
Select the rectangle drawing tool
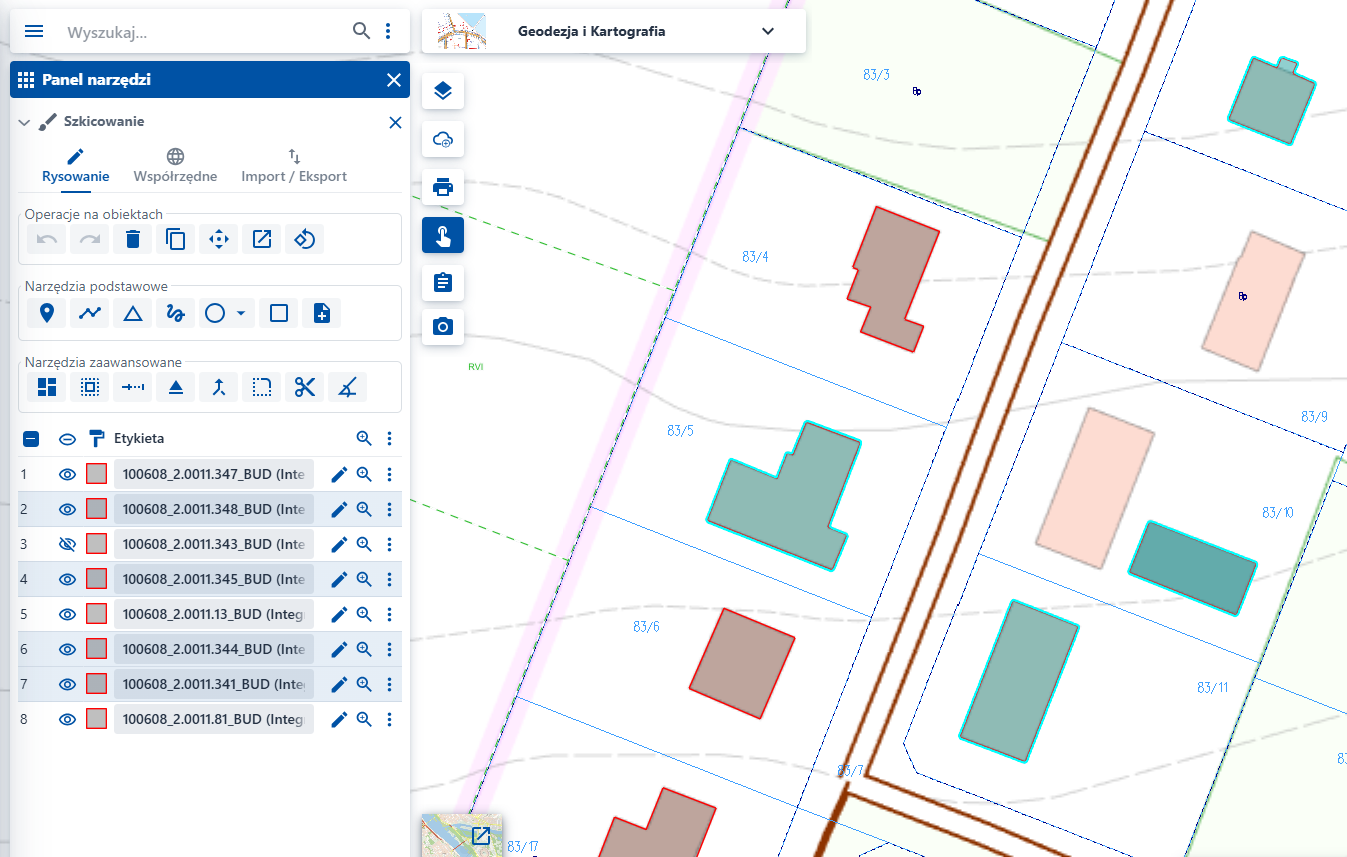279,313
